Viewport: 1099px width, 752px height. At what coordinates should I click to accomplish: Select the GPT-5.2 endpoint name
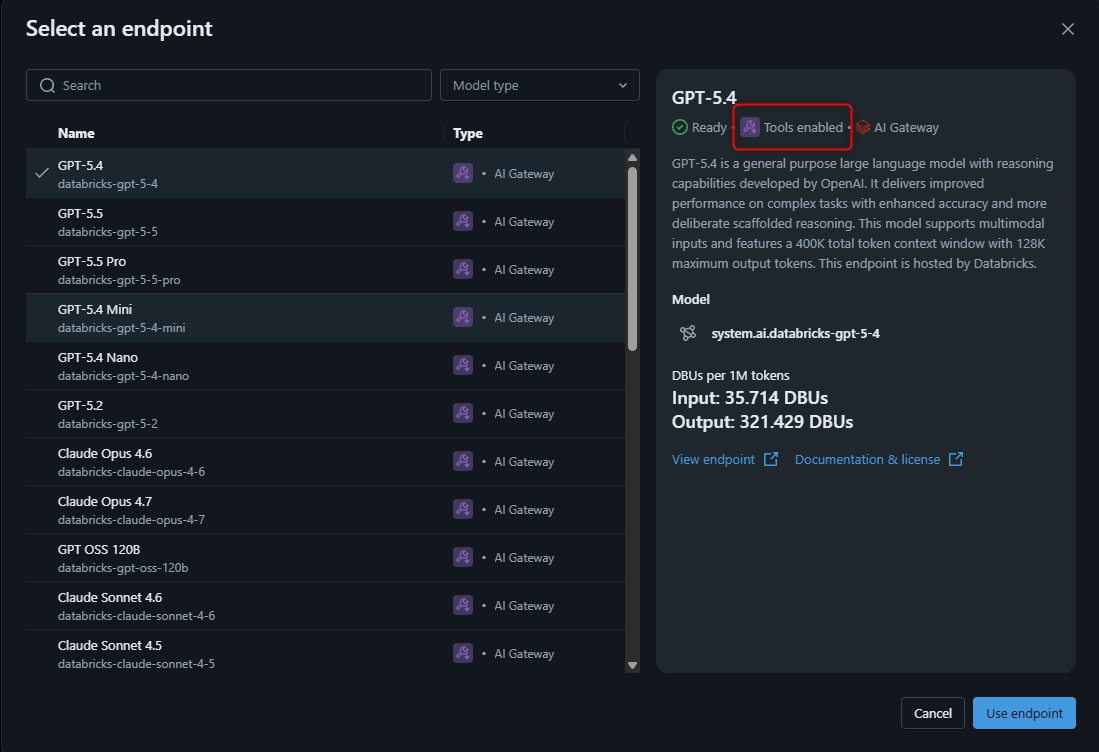pos(80,405)
